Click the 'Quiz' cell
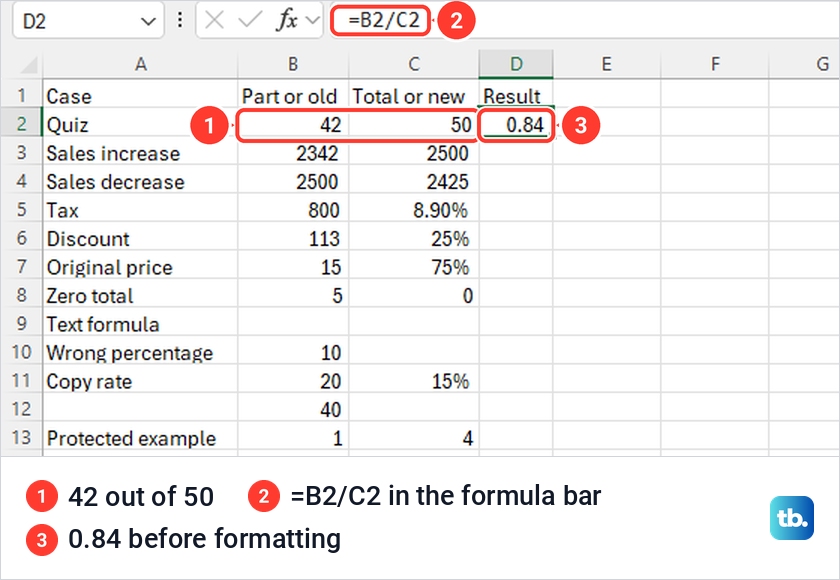 tap(140, 124)
